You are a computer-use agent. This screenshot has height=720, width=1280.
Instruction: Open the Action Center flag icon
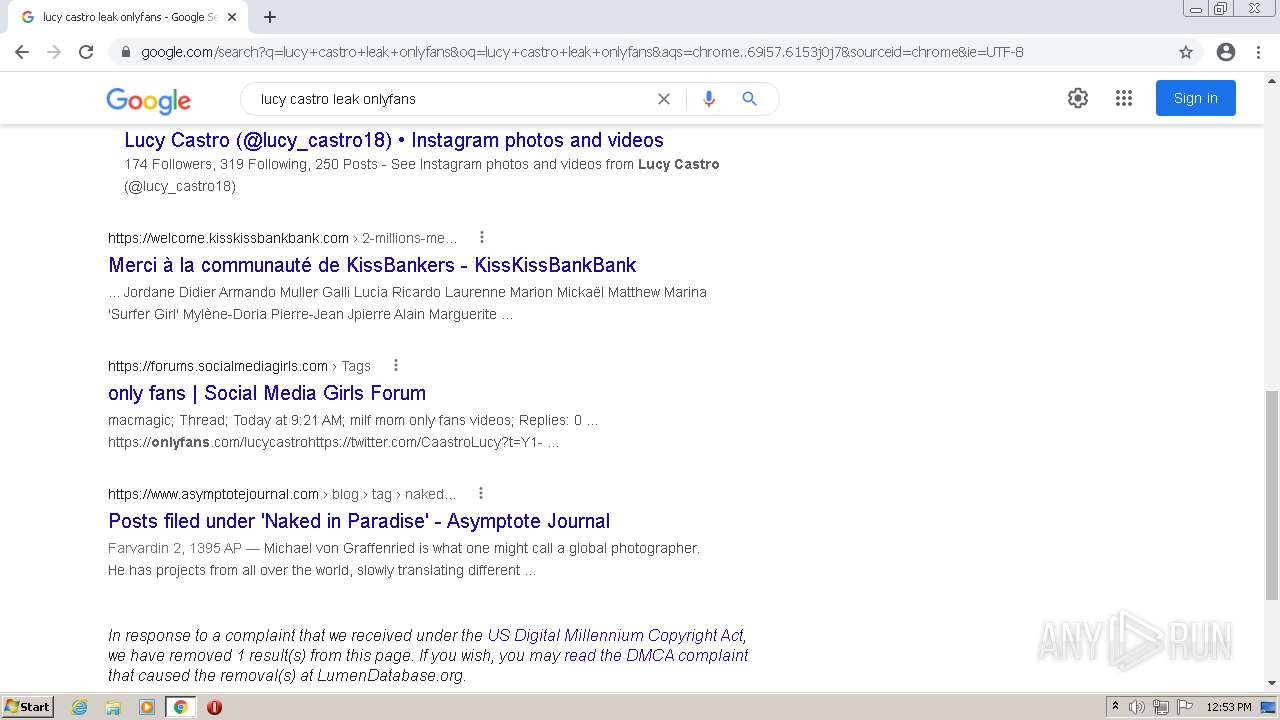[1185, 707]
